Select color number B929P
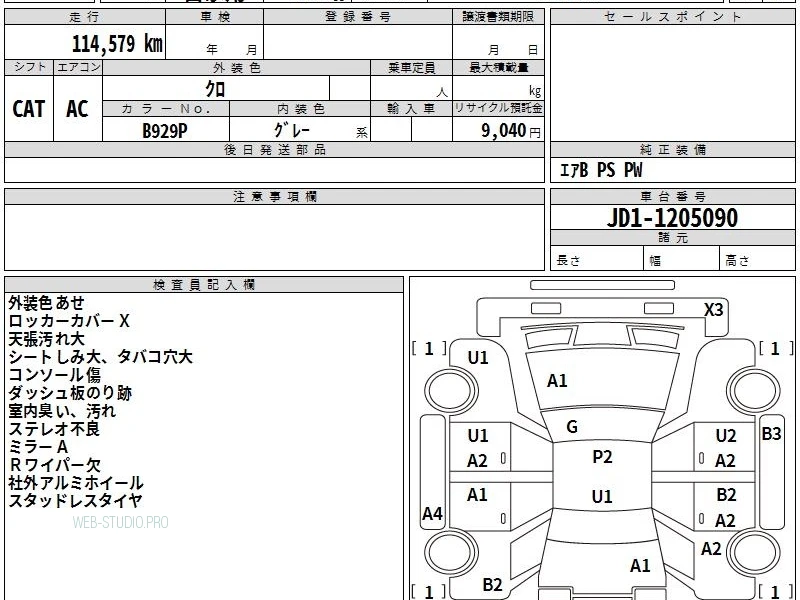The height and width of the screenshot is (600, 800). click(164, 131)
